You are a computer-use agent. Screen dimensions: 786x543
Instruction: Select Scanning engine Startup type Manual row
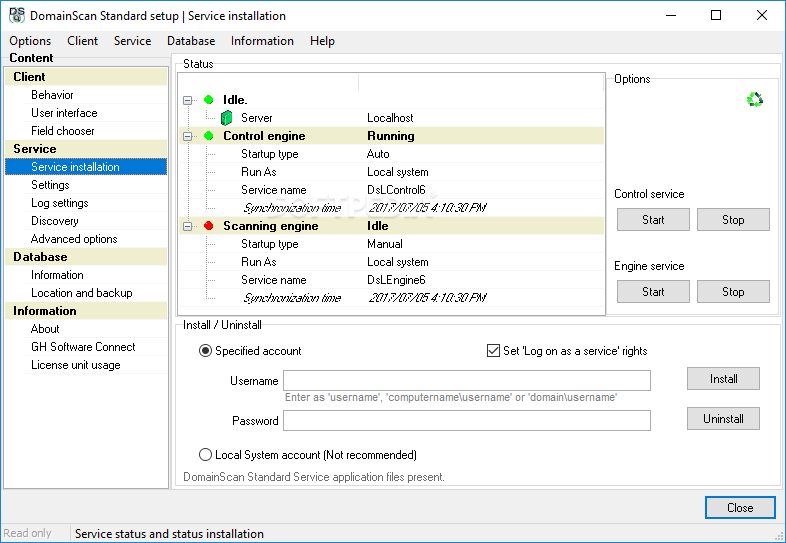coord(391,244)
